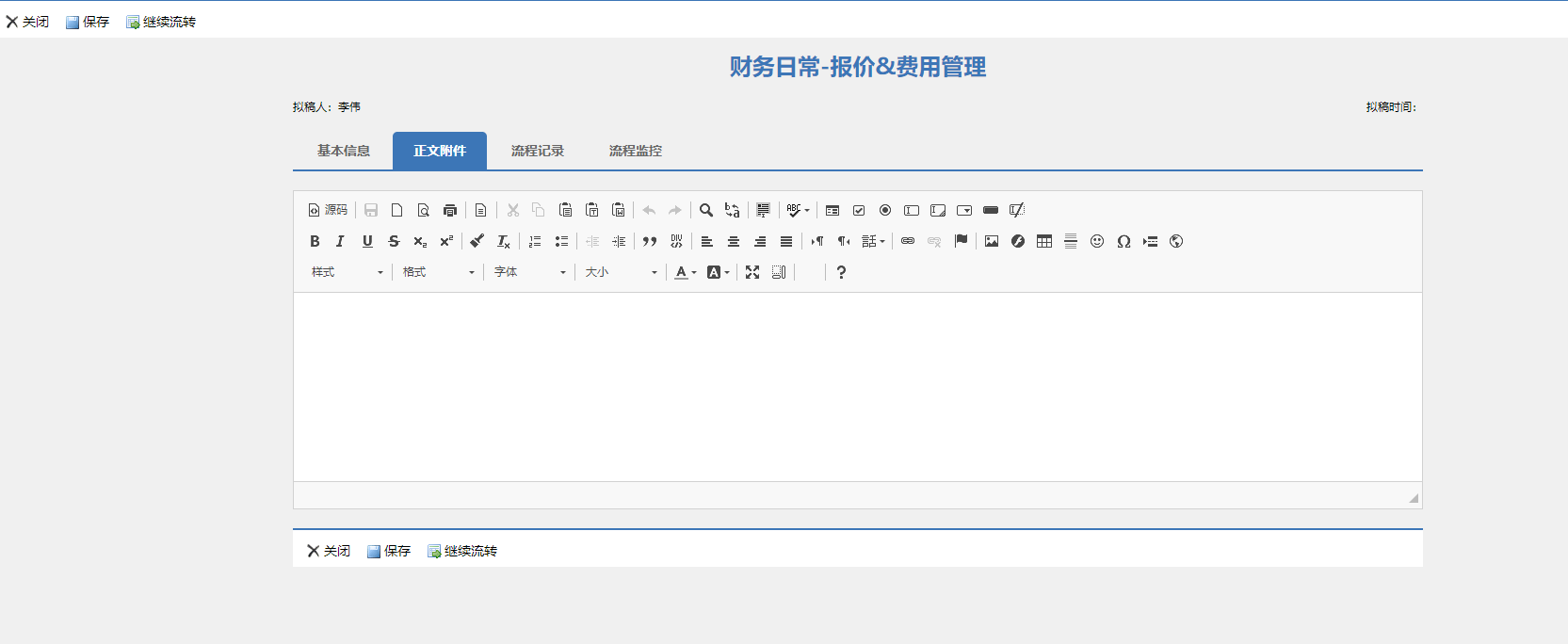Insert a radio button form field
1568x644 pixels.
point(885,210)
